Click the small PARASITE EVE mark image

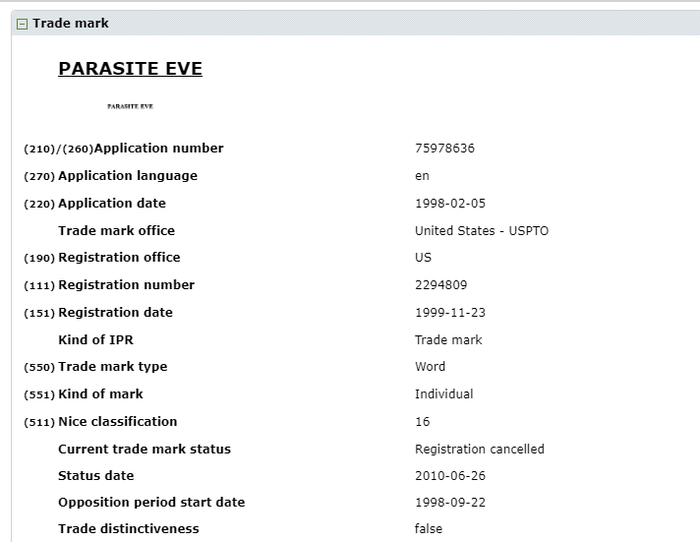(130, 106)
